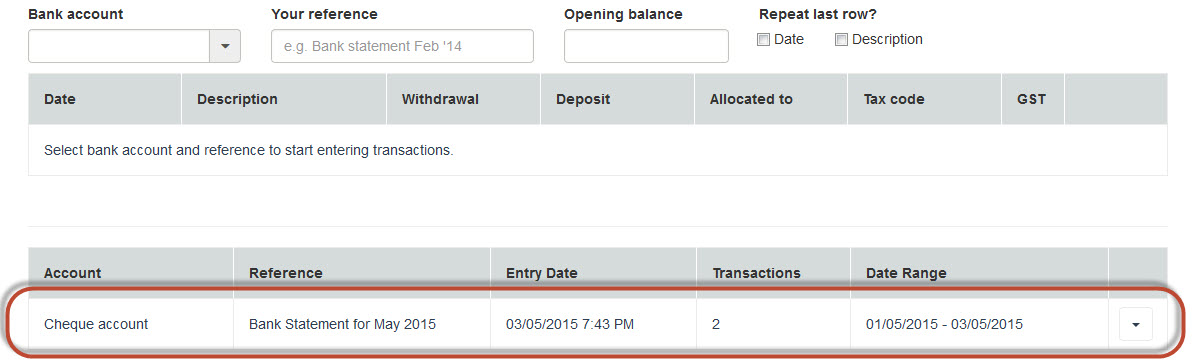Click the Date Range column header

(906, 273)
